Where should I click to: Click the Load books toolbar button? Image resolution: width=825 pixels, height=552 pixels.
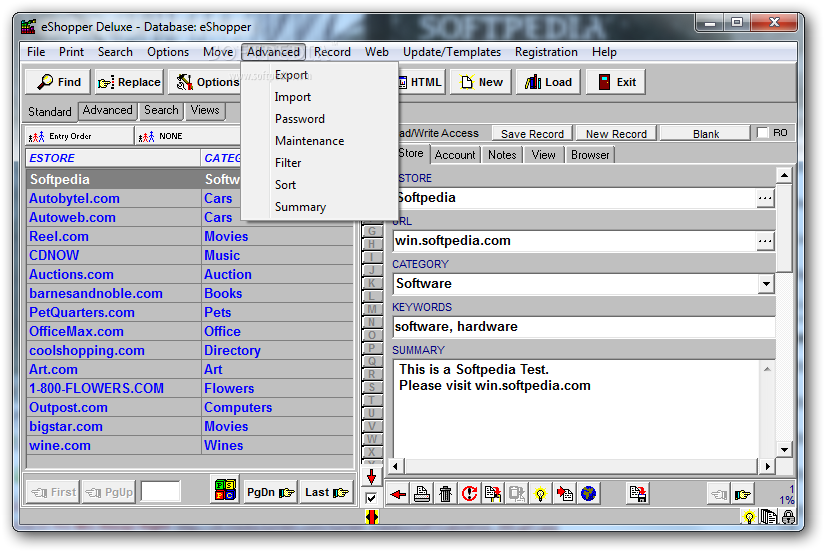pyautogui.click(x=548, y=82)
